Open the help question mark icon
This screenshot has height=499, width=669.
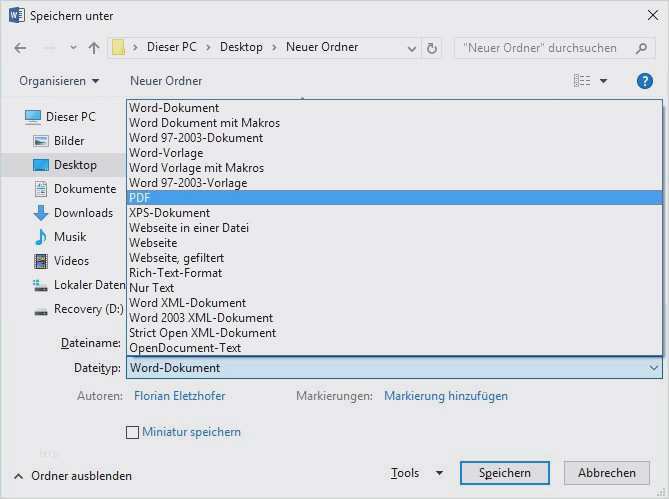tap(645, 81)
